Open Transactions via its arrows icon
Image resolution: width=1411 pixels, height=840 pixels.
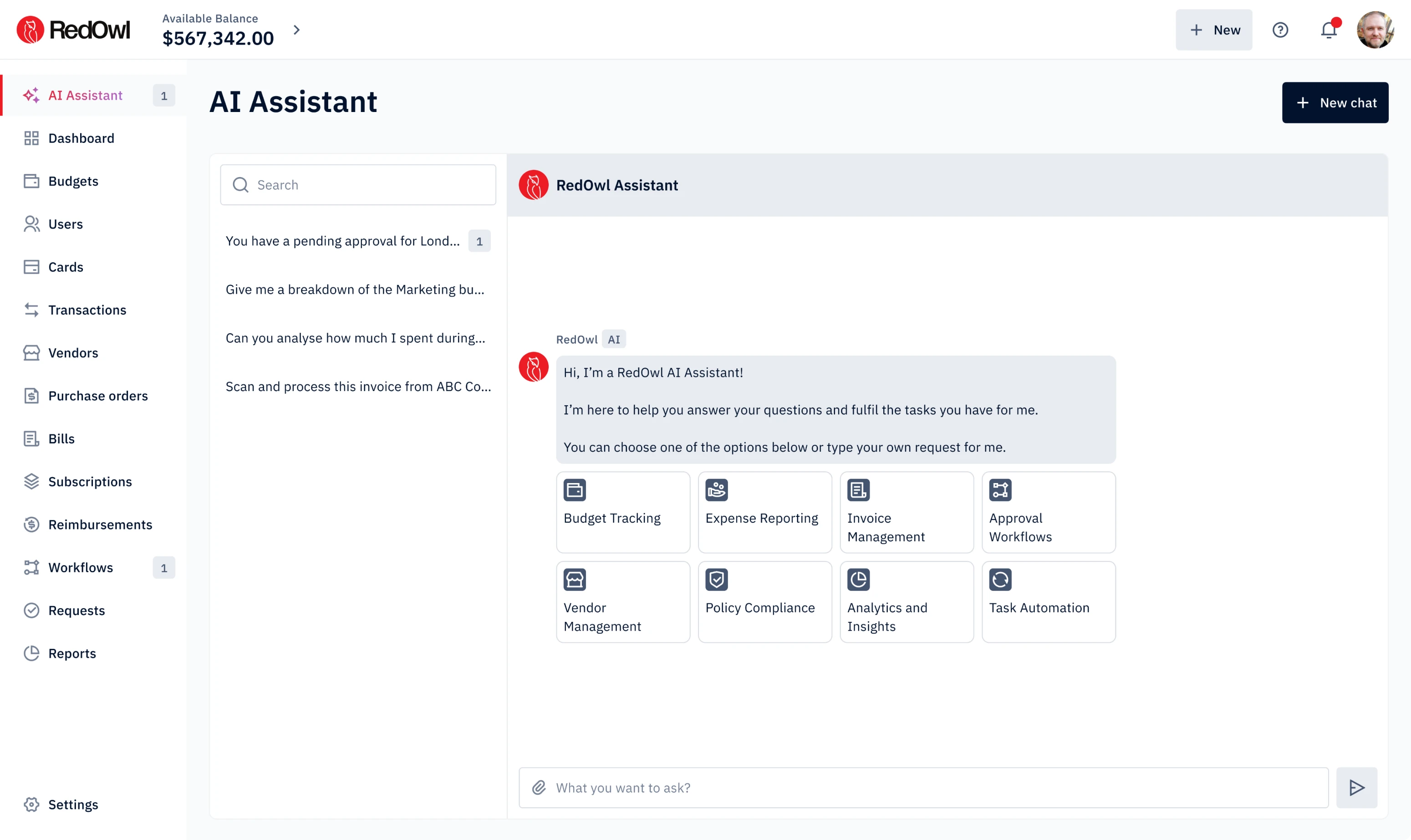[32, 310]
